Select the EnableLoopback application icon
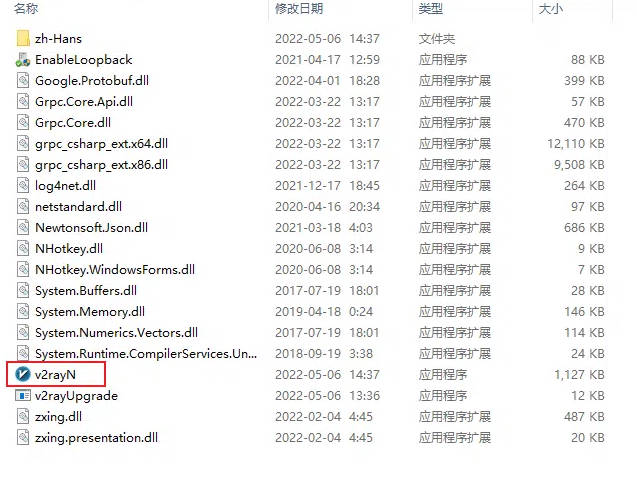 point(23,60)
